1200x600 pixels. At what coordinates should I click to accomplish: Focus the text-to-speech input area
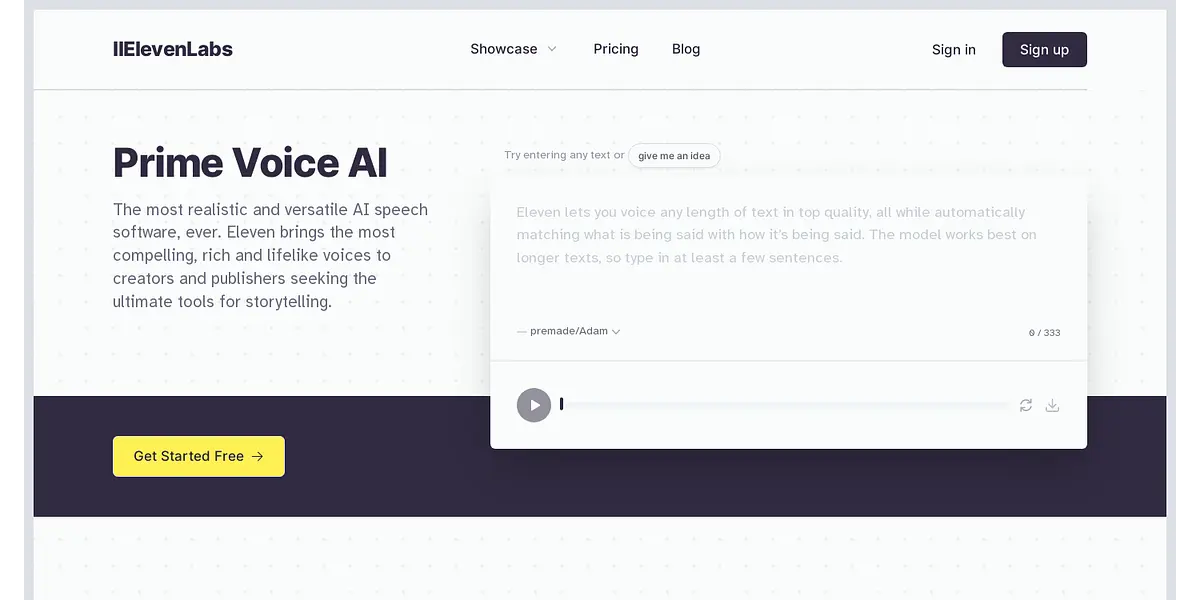tap(787, 250)
